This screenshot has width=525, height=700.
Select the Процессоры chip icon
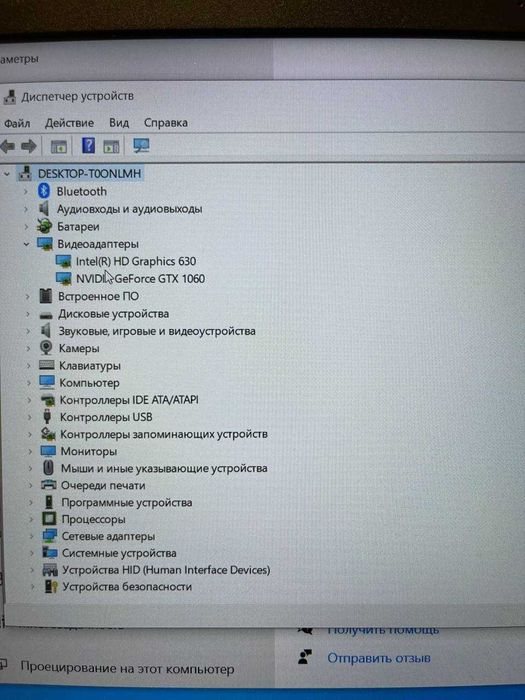click(x=49, y=519)
